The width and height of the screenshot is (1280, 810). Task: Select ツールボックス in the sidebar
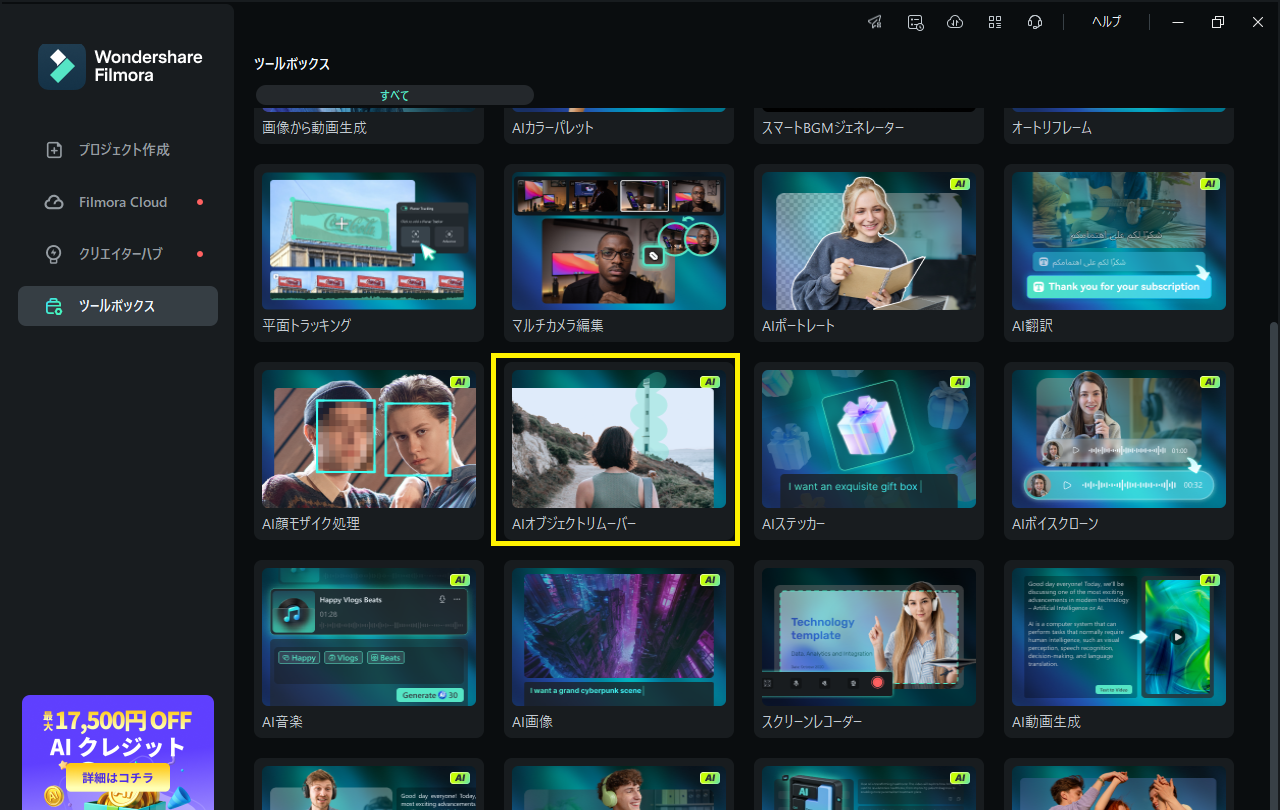(118, 306)
